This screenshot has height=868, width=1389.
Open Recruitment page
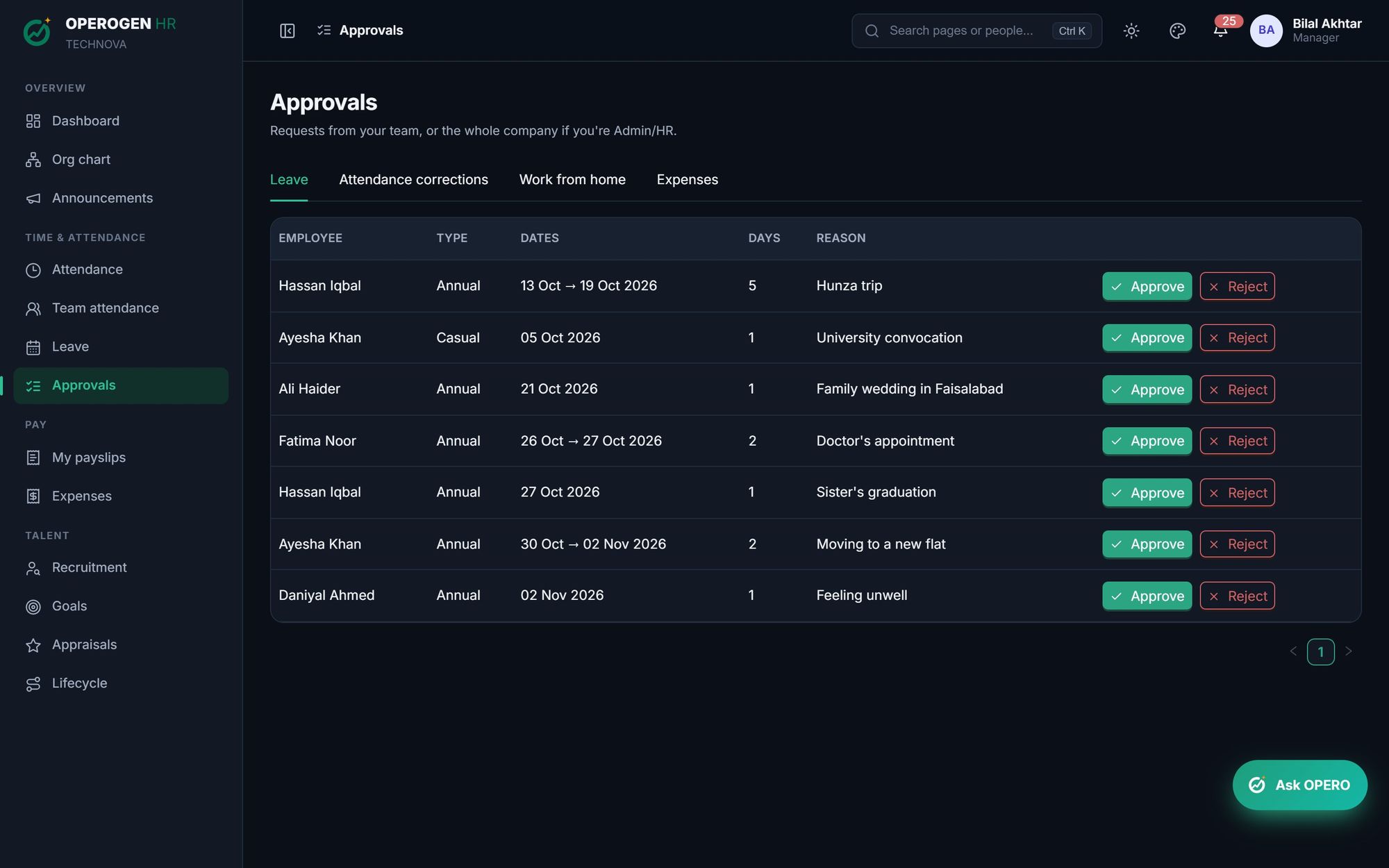click(x=121, y=568)
